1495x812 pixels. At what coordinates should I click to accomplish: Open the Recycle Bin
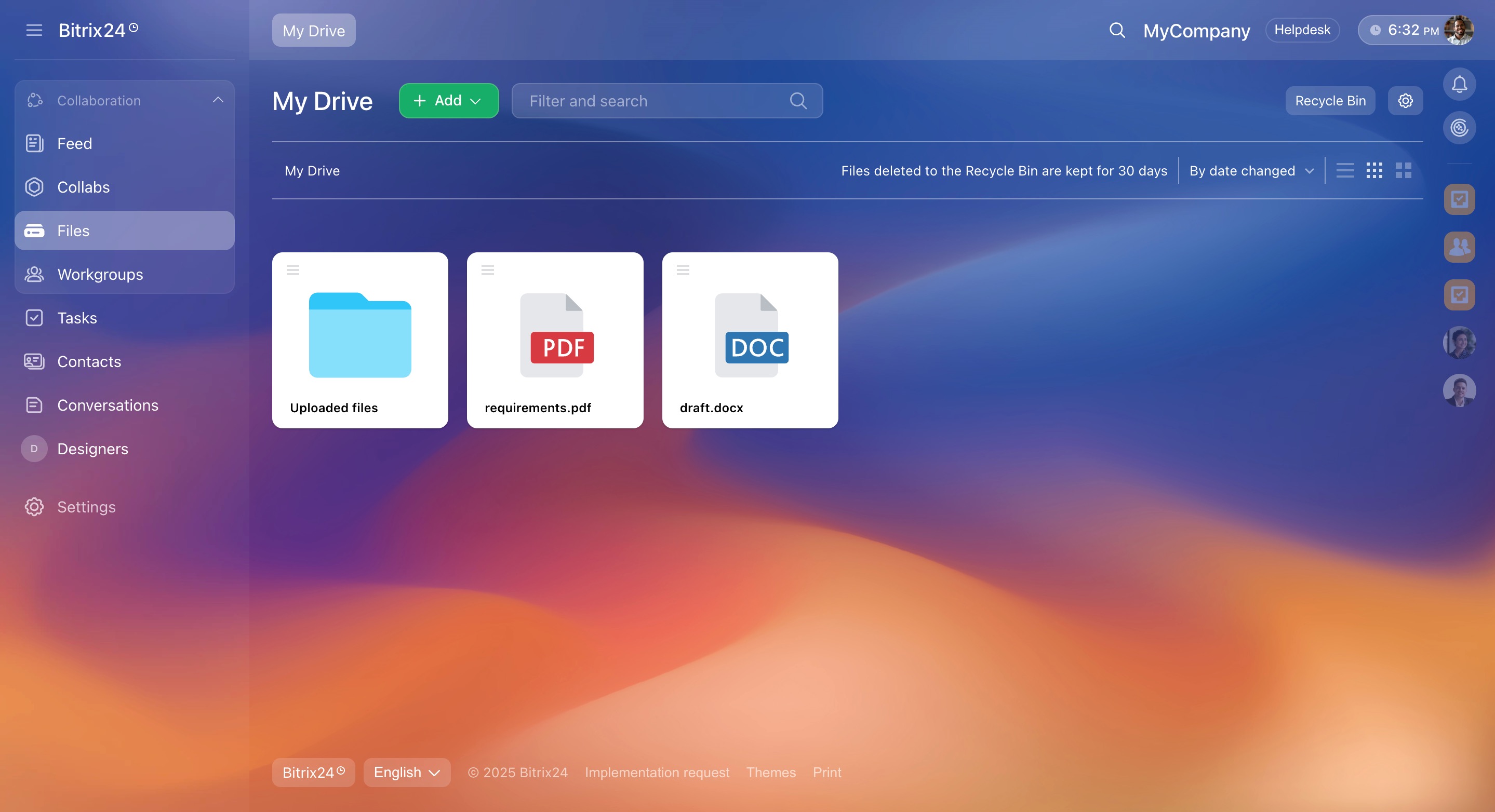tap(1330, 101)
